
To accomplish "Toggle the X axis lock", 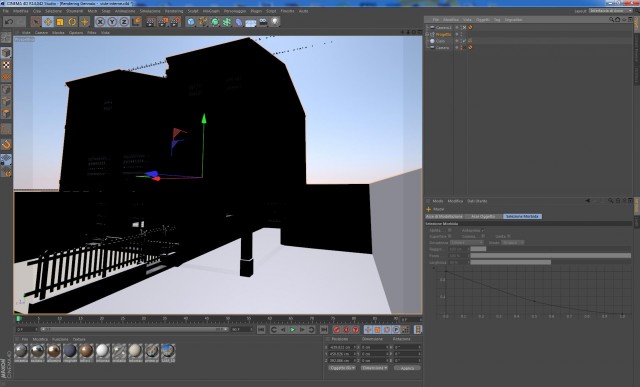I will 100,22.
